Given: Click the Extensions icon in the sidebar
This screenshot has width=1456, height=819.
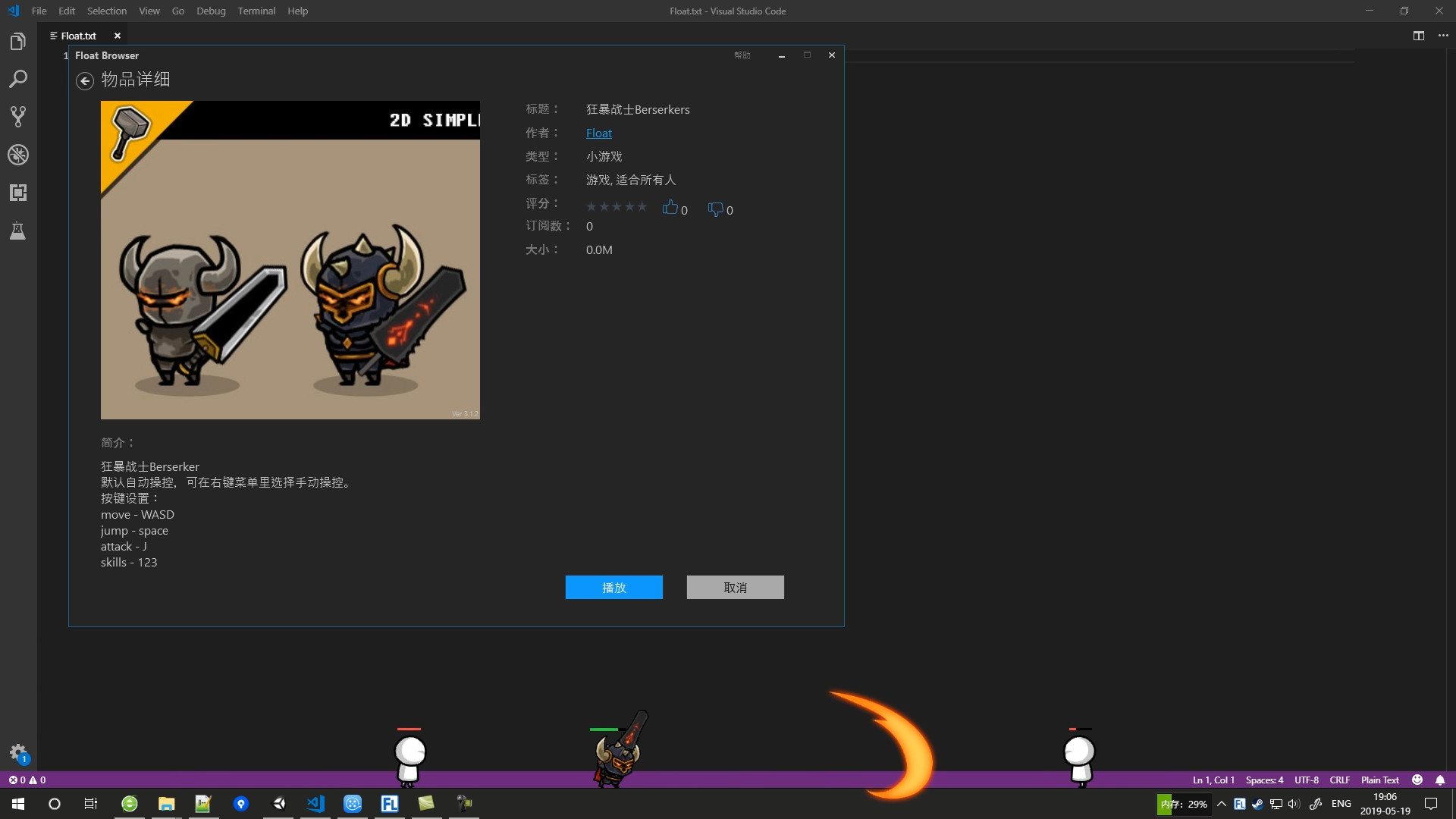Looking at the screenshot, I should [18, 193].
